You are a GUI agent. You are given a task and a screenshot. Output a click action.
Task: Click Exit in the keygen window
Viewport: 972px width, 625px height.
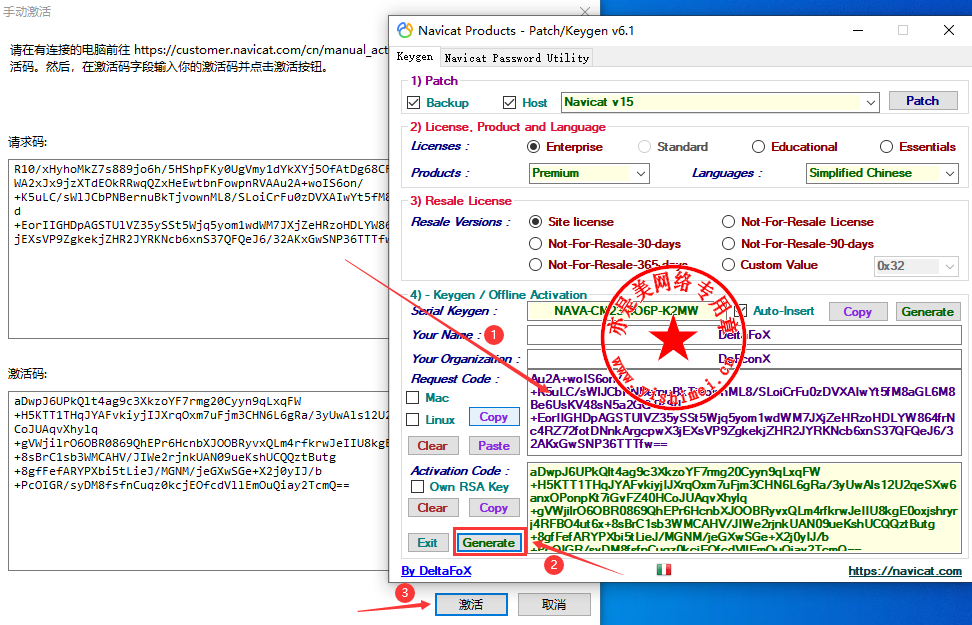(x=427, y=543)
